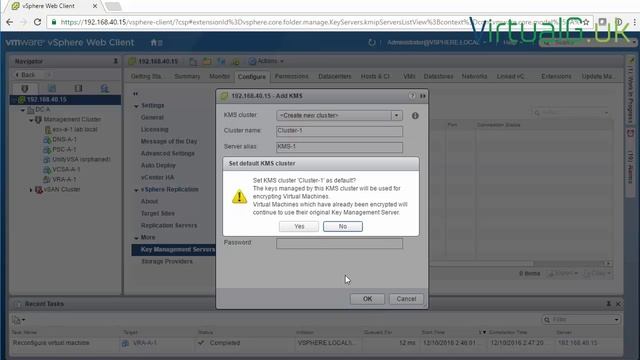Select the VMs and Templates navigator view icon
Screen dimensions: 640x360
52,88
